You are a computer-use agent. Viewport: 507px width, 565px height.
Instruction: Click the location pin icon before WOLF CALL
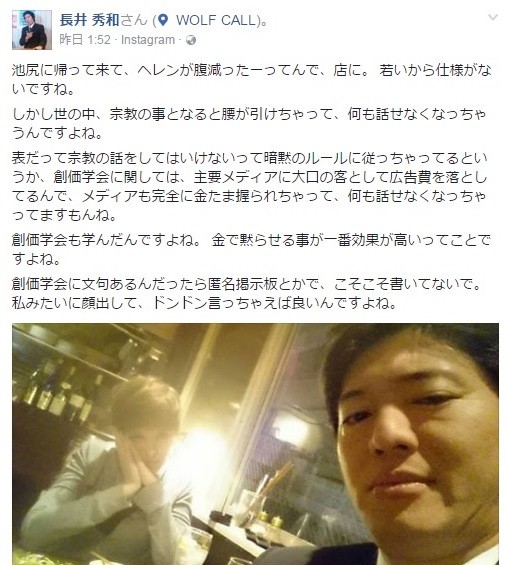[x=163, y=20]
